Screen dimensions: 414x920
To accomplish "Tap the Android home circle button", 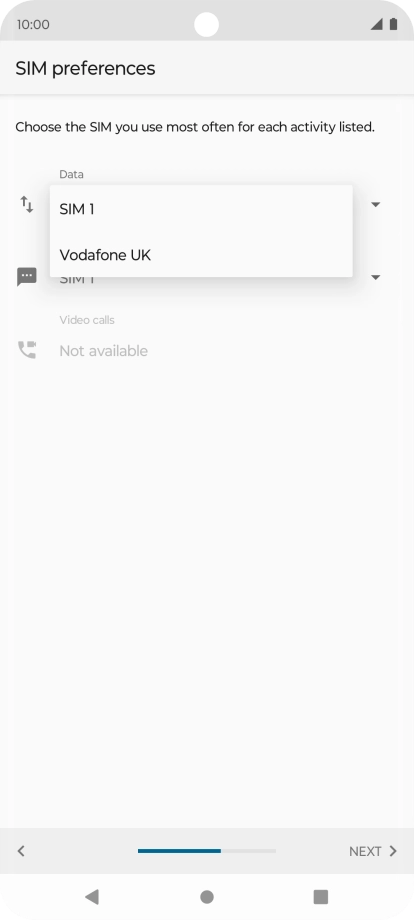I will tap(207, 897).
